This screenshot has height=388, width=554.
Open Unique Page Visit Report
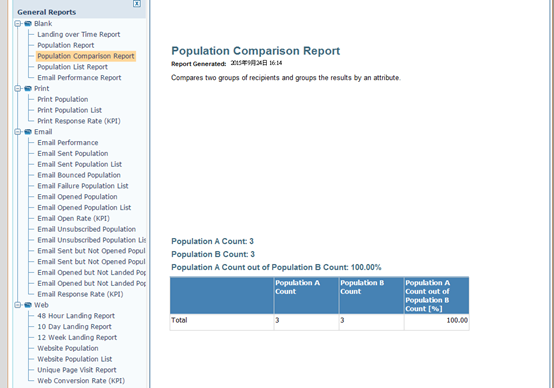(77, 370)
